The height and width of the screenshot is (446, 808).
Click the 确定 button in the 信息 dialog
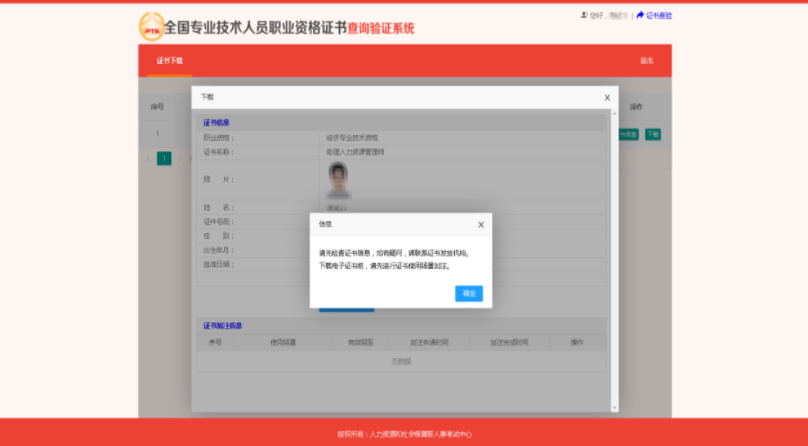pyautogui.click(x=468, y=294)
